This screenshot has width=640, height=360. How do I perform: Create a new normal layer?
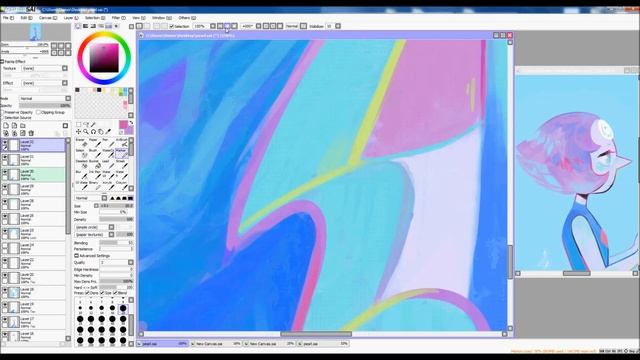[6, 126]
